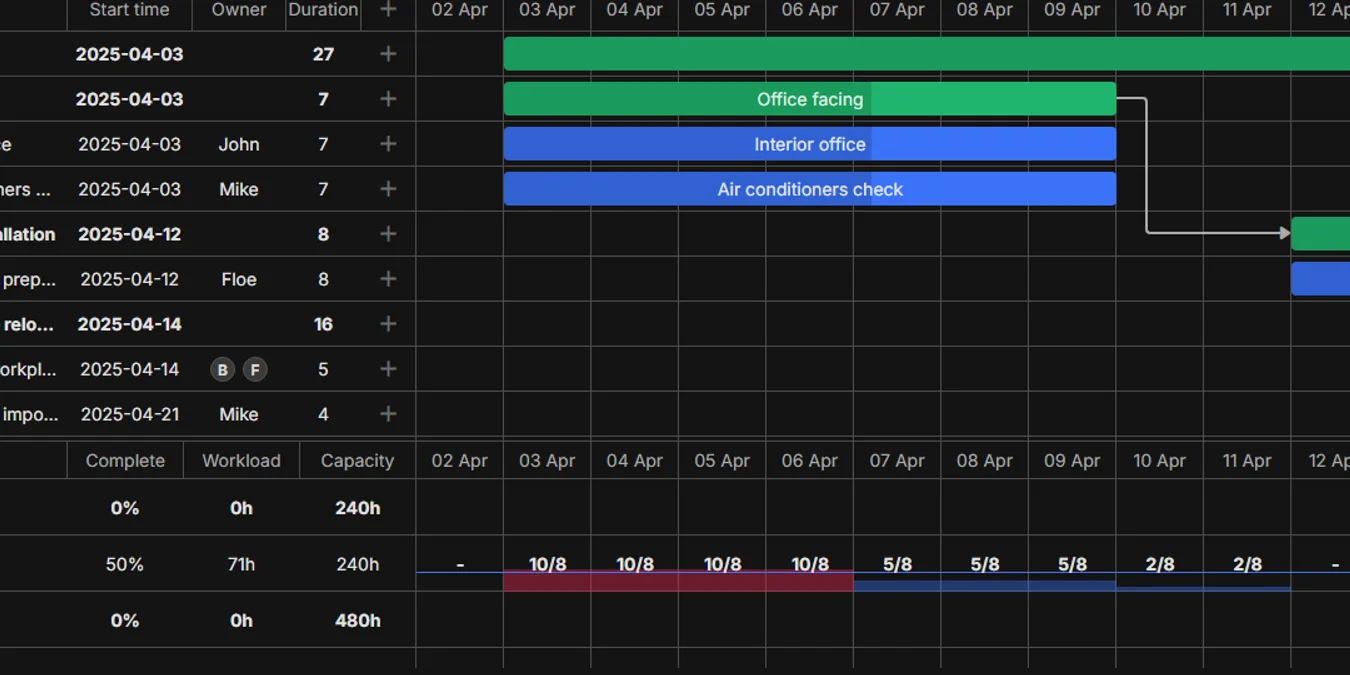Click the Start time column header

[129, 10]
